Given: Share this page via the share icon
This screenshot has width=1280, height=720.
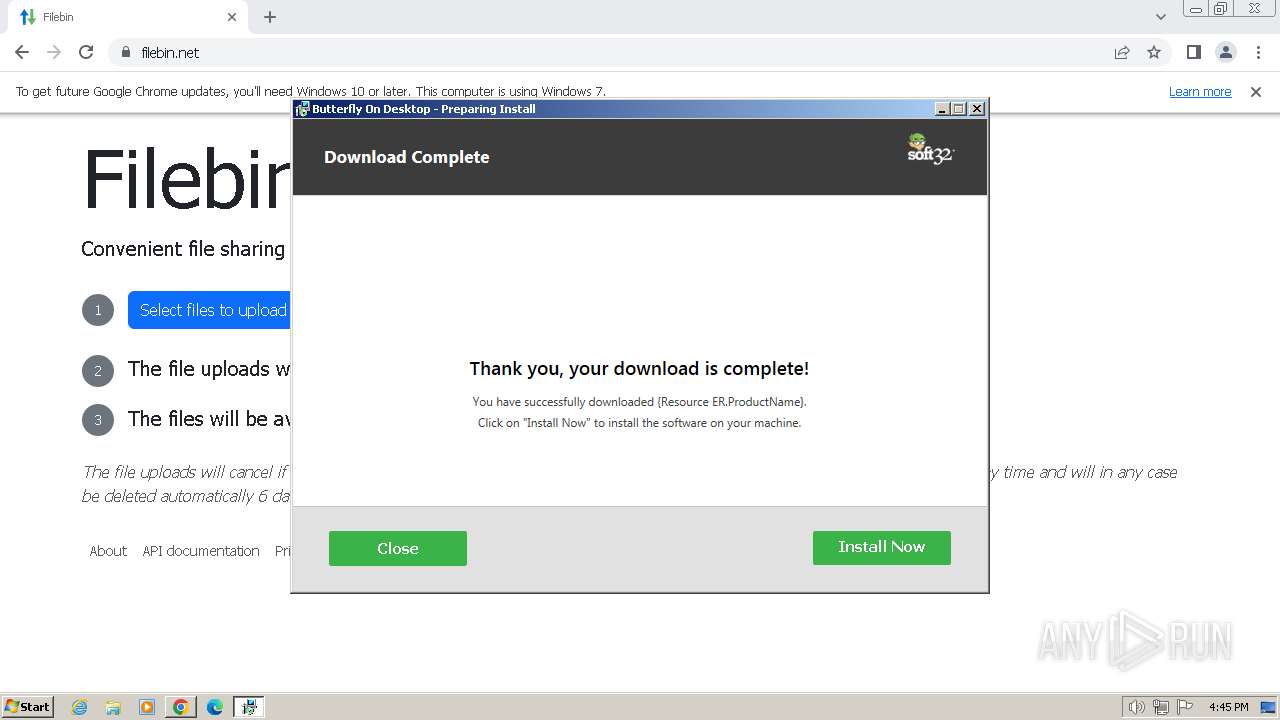Looking at the screenshot, I should point(1122,52).
